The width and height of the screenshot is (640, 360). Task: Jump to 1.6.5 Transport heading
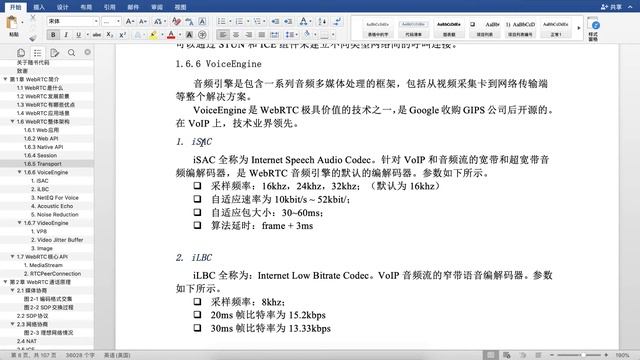point(42,164)
